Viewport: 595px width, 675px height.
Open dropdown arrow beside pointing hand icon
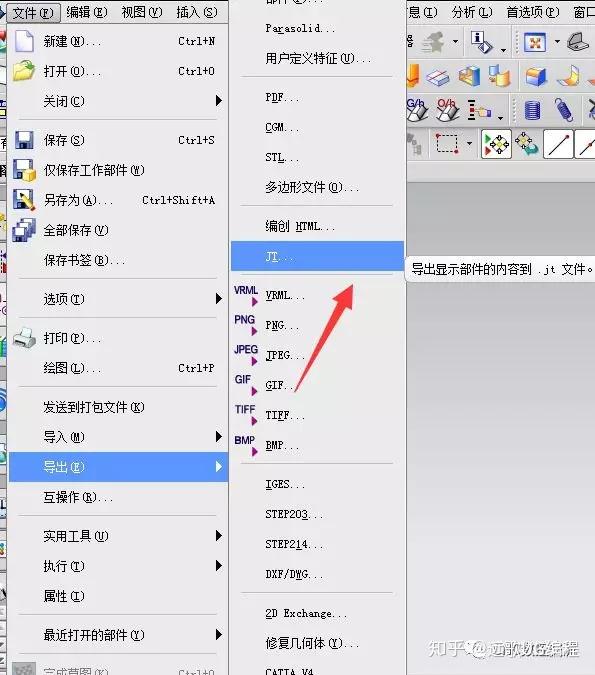coord(500,118)
